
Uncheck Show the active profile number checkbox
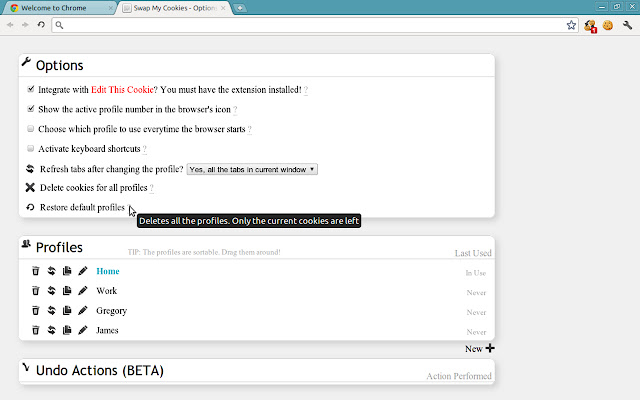pyautogui.click(x=31, y=109)
